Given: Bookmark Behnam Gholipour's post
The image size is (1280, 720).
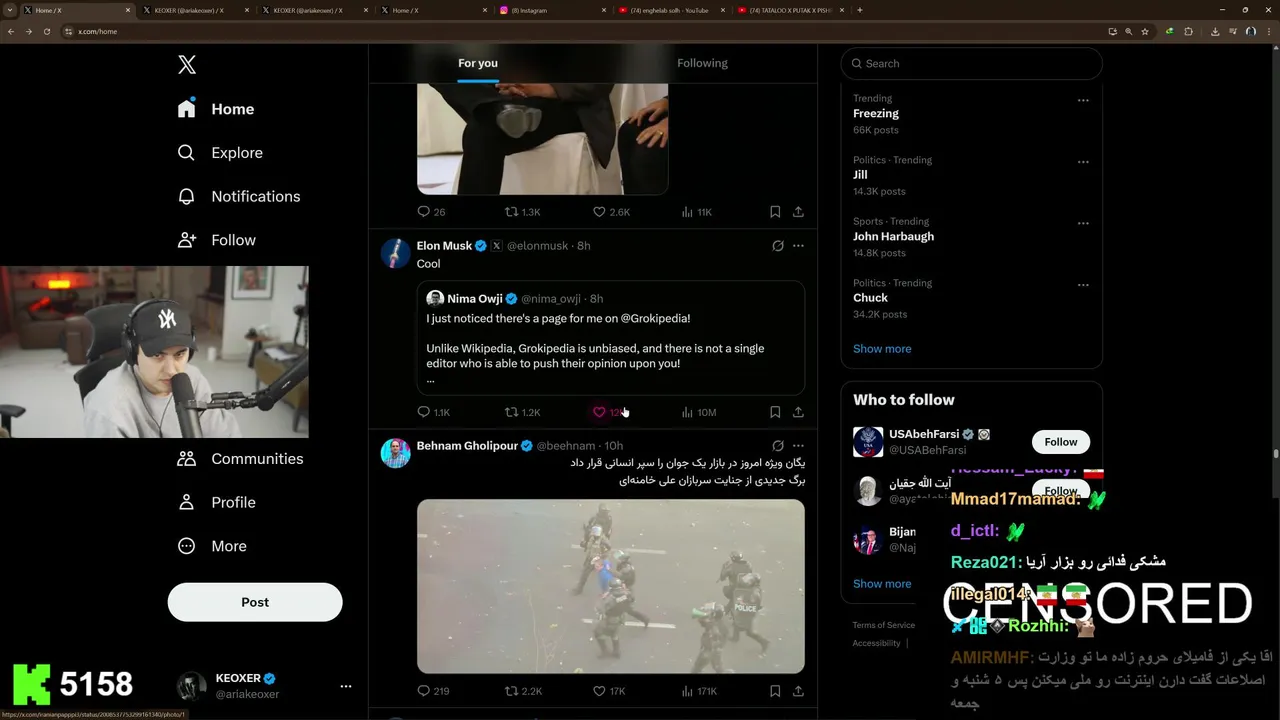Looking at the screenshot, I should (x=775, y=691).
